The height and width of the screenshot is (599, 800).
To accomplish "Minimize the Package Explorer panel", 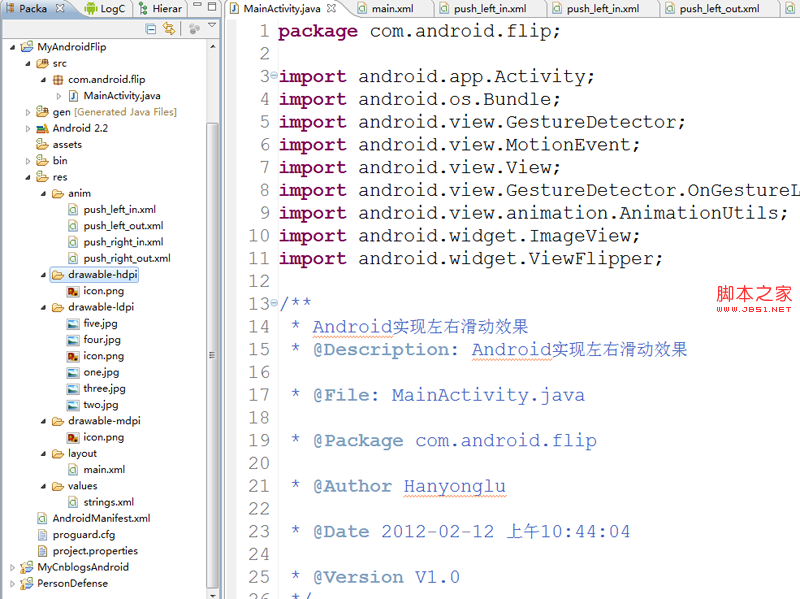I will tap(197, 6).
